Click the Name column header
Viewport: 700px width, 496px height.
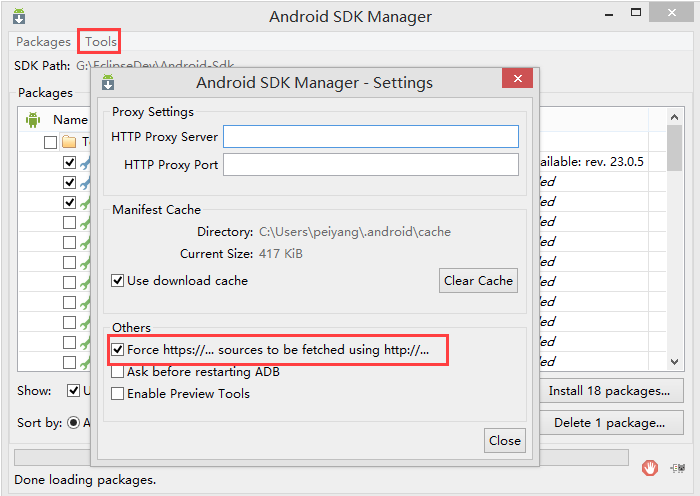point(70,120)
